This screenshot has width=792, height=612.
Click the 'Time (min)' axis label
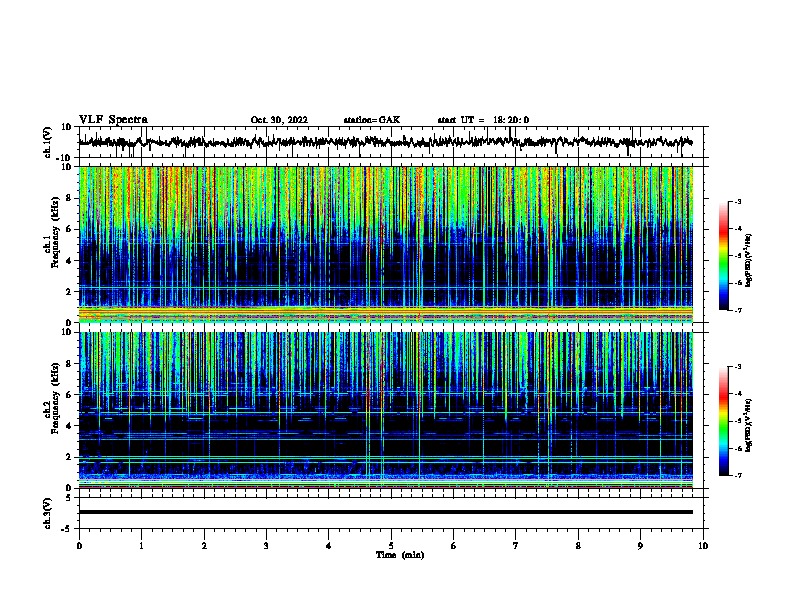[x=400, y=555]
